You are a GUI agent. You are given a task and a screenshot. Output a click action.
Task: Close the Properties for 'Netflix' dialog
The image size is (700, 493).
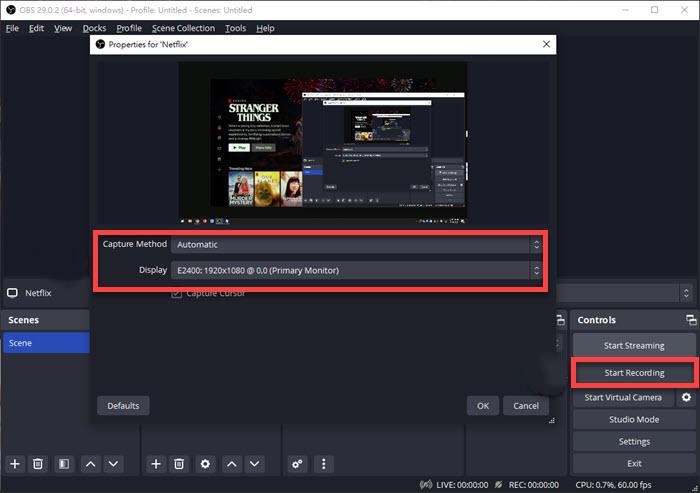coord(546,44)
